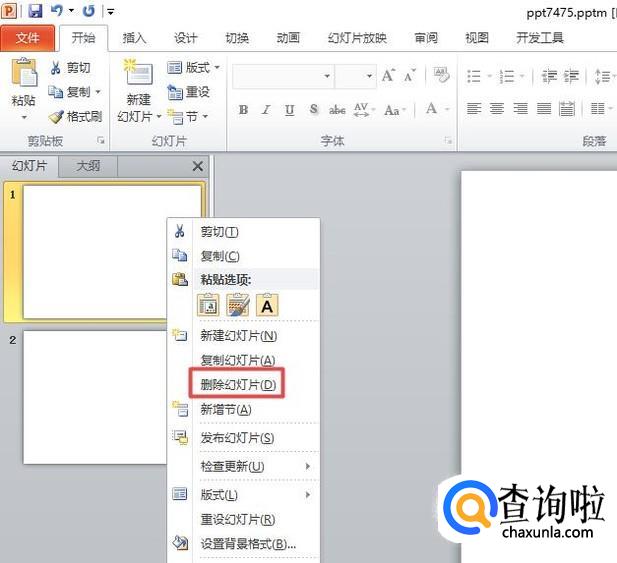Image resolution: width=617 pixels, height=563 pixels.
Task: Click the Undo arrow icon
Action: pos(58,11)
